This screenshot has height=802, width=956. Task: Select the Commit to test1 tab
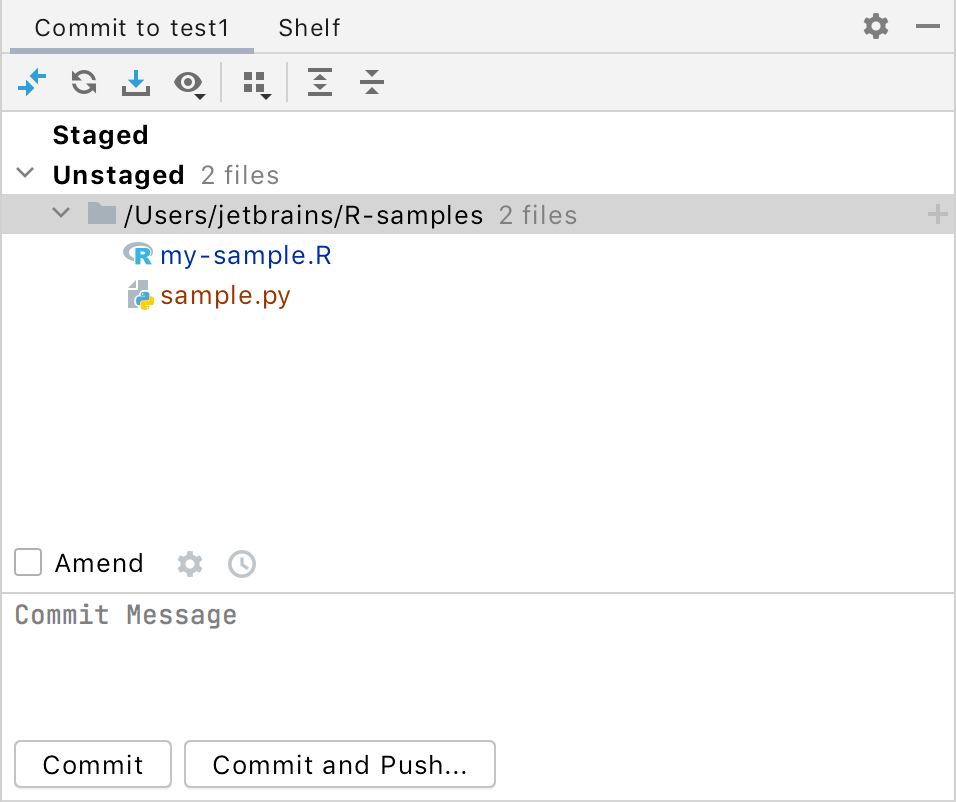[130, 27]
